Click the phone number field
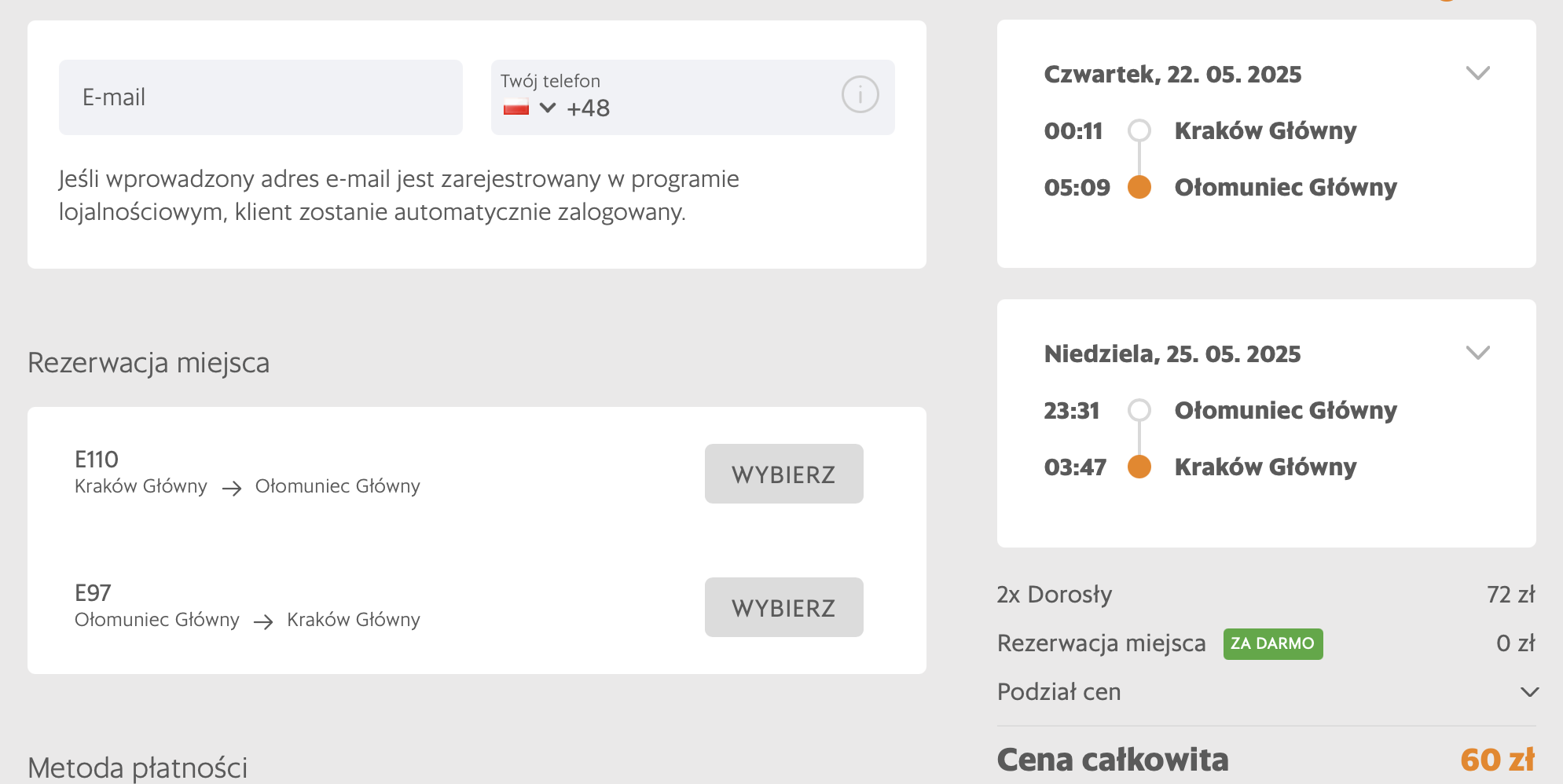 707,108
